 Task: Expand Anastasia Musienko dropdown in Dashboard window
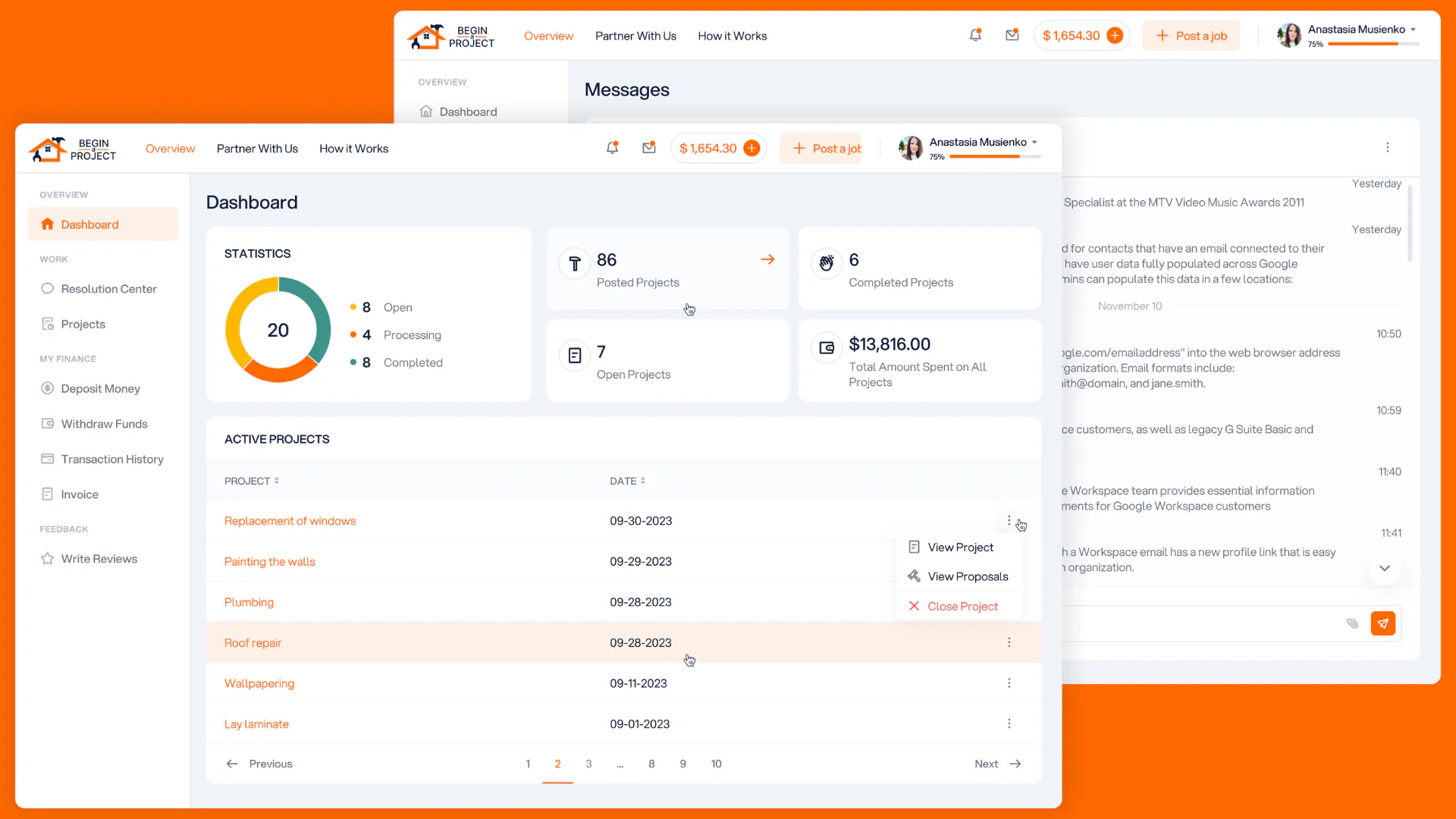(1034, 142)
